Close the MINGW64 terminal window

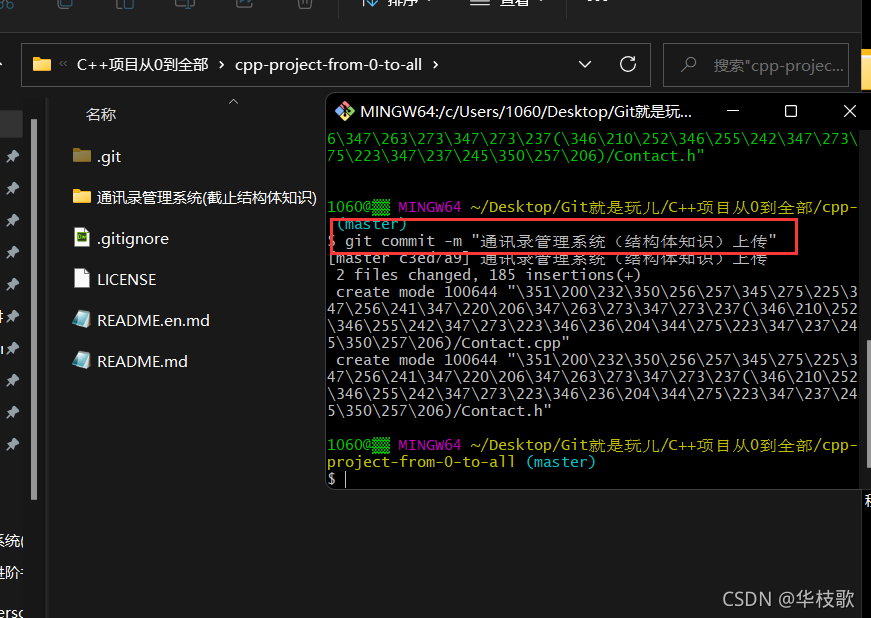849,111
